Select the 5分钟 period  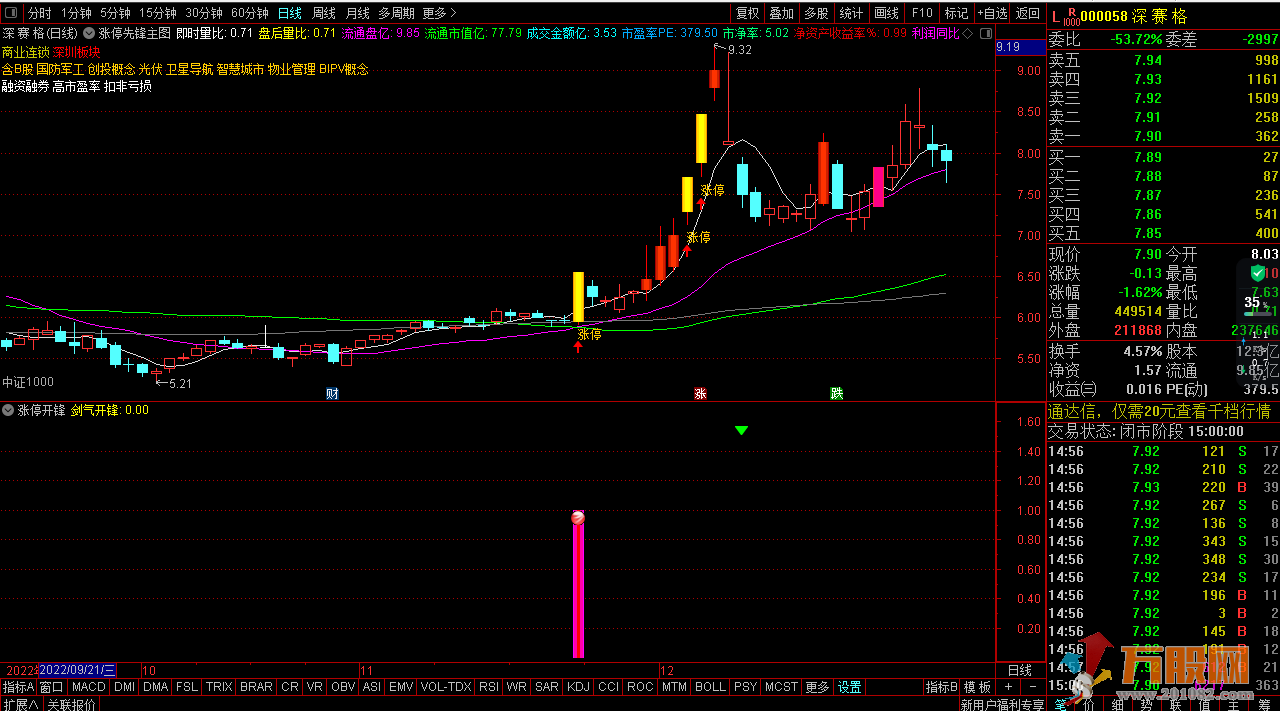pos(115,13)
